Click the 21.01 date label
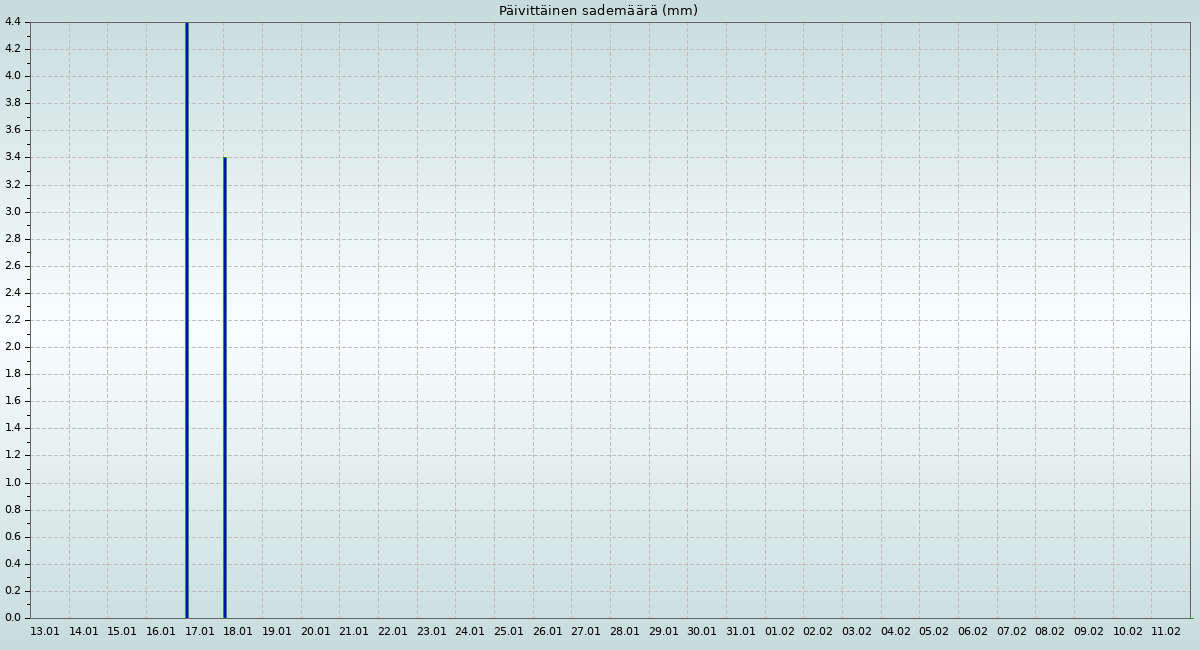Image resolution: width=1200 pixels, height=650 pixels. click(354, 632)
